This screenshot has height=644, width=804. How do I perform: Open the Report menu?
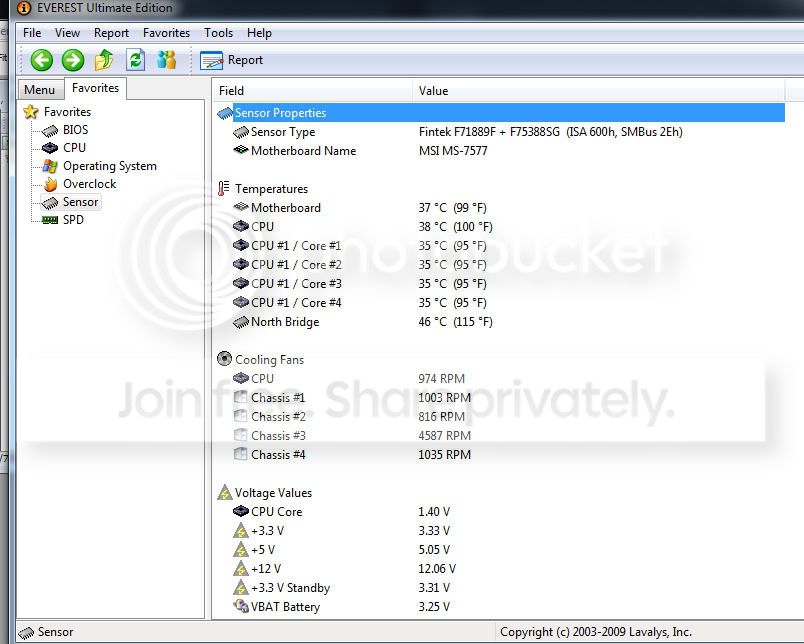pos(111,33)
